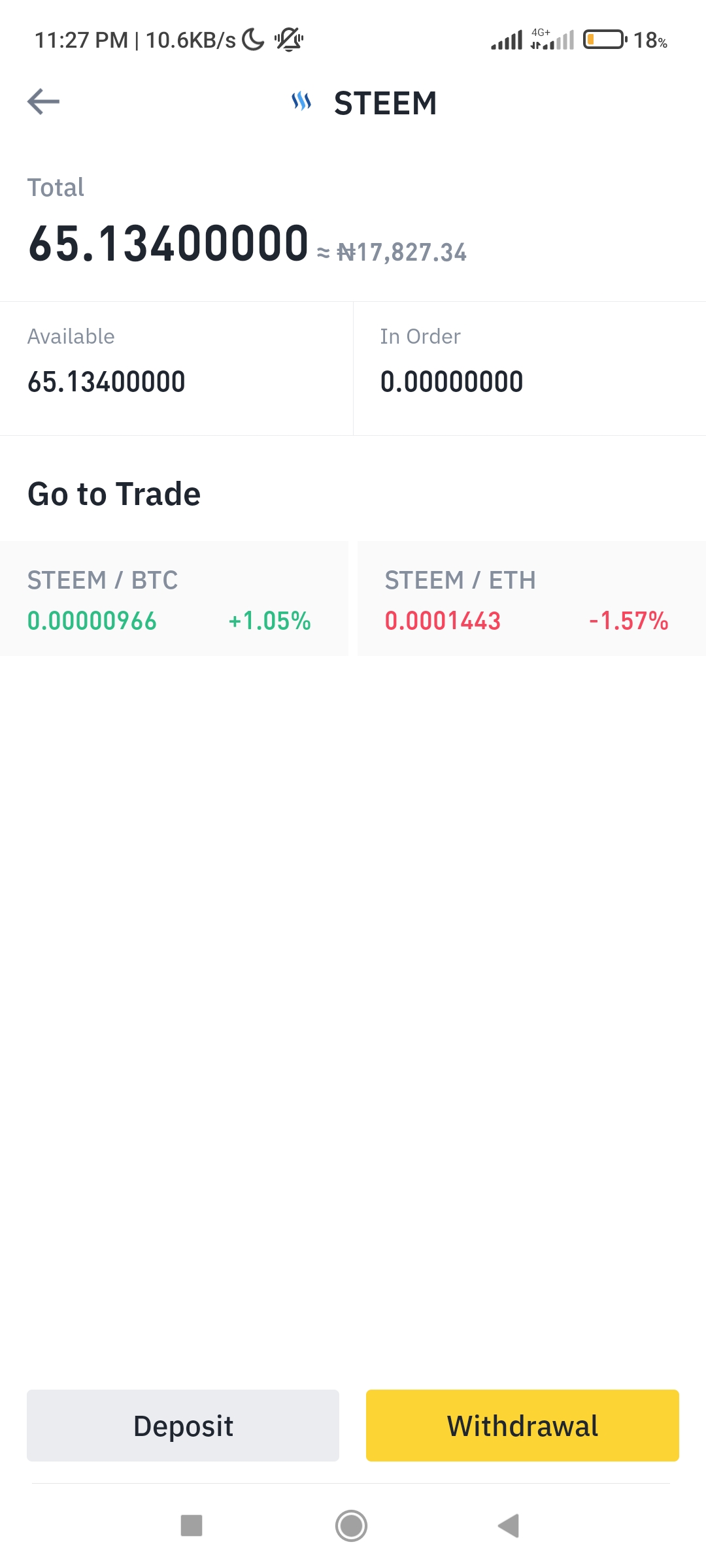
Task: Tap the Android back triangle icon
Action: pyautogui.click(x=509, y=1526)
